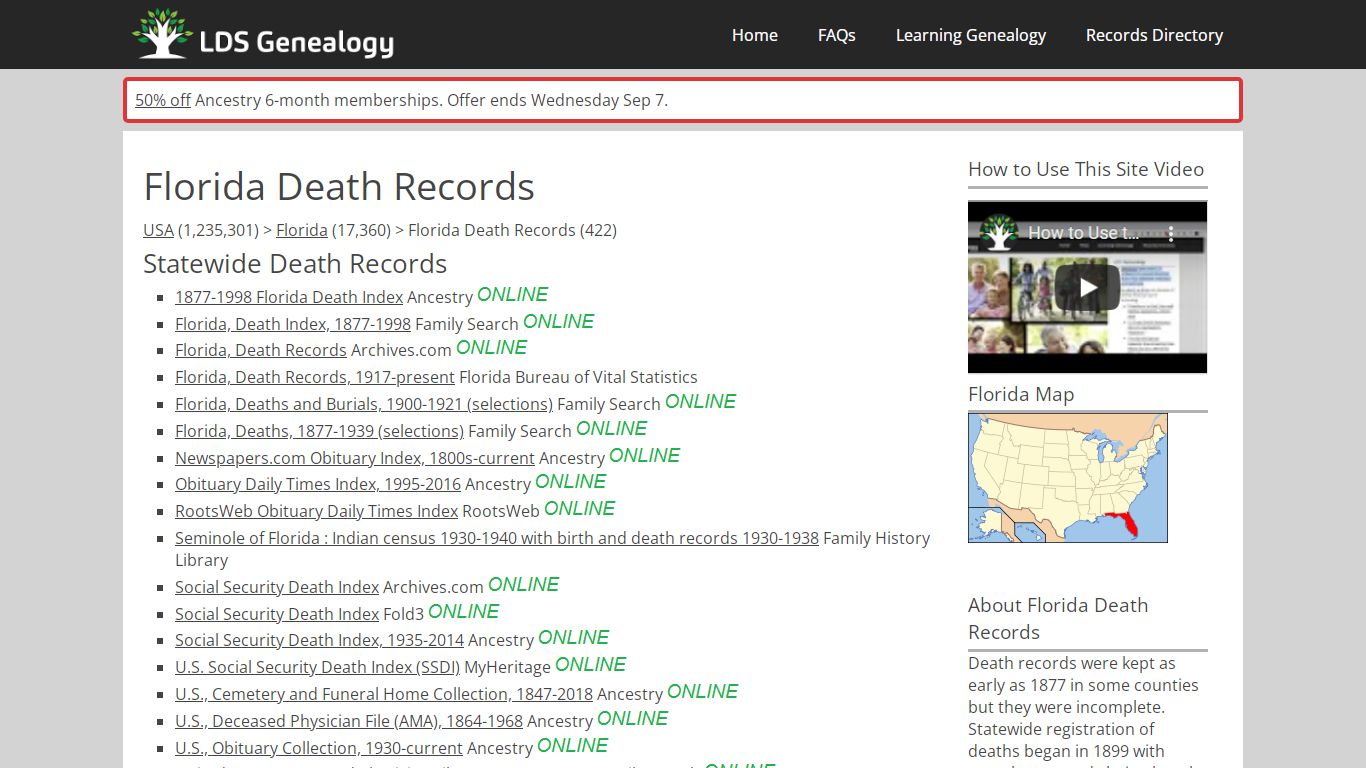The height and width of the screenshot is (768, 1366).
Task: Click the 'Family History Library' source text
Action: pos(552,549)
